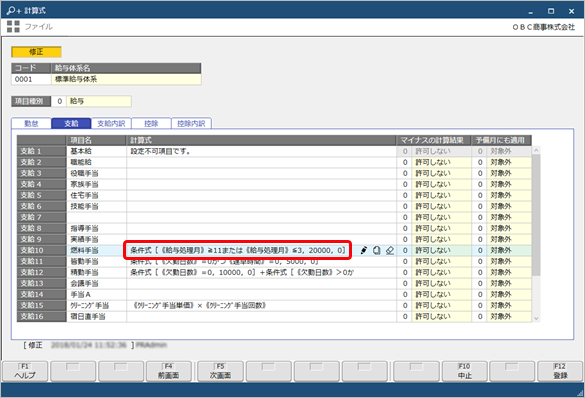Click the vertical scrollbar thumb in the table
The height and width of the screenshot is (398, 585).
click(x=536, y=215)
